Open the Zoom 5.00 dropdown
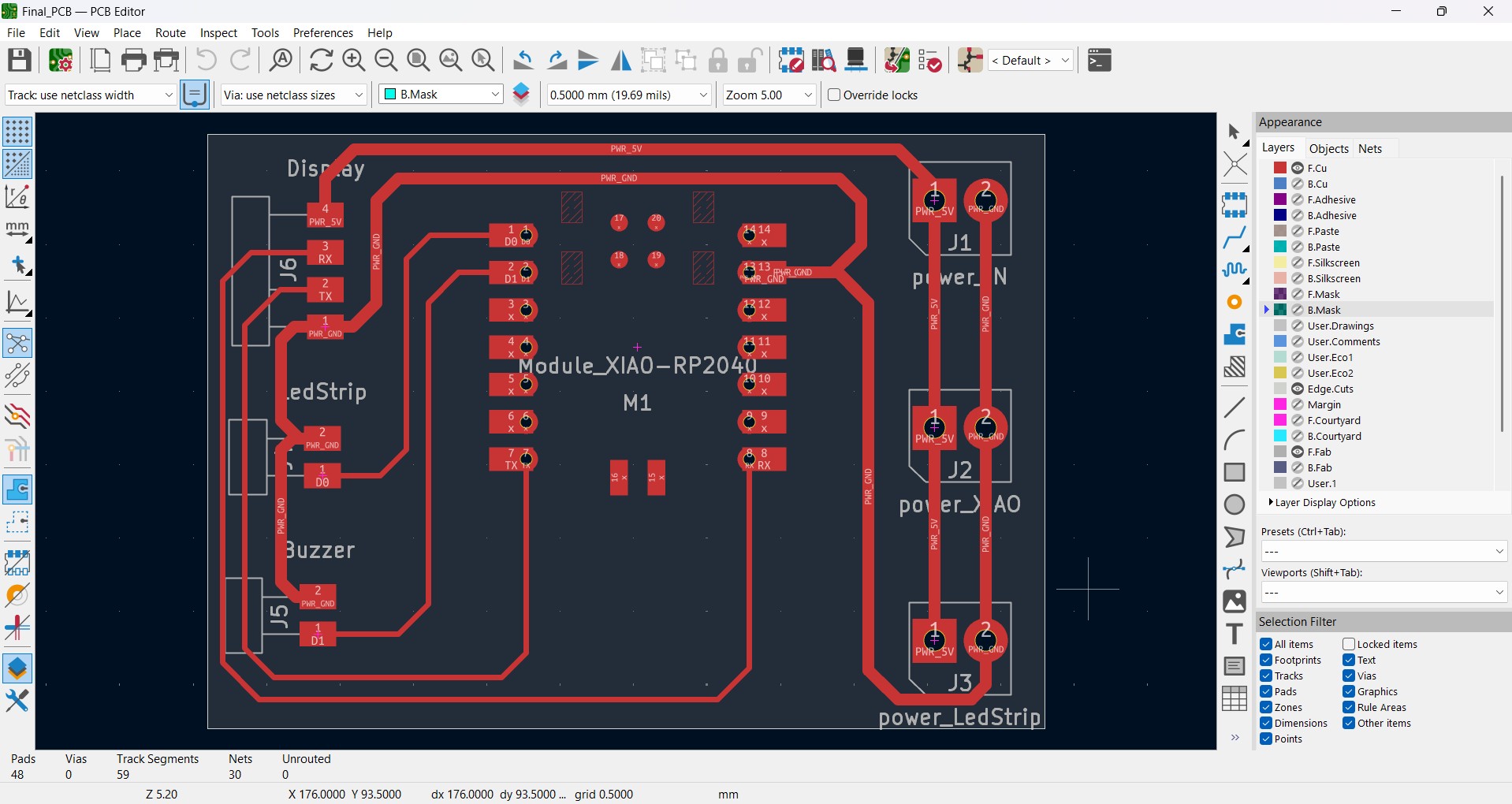This screenshot has width=1512, height=804. point(769,95)
